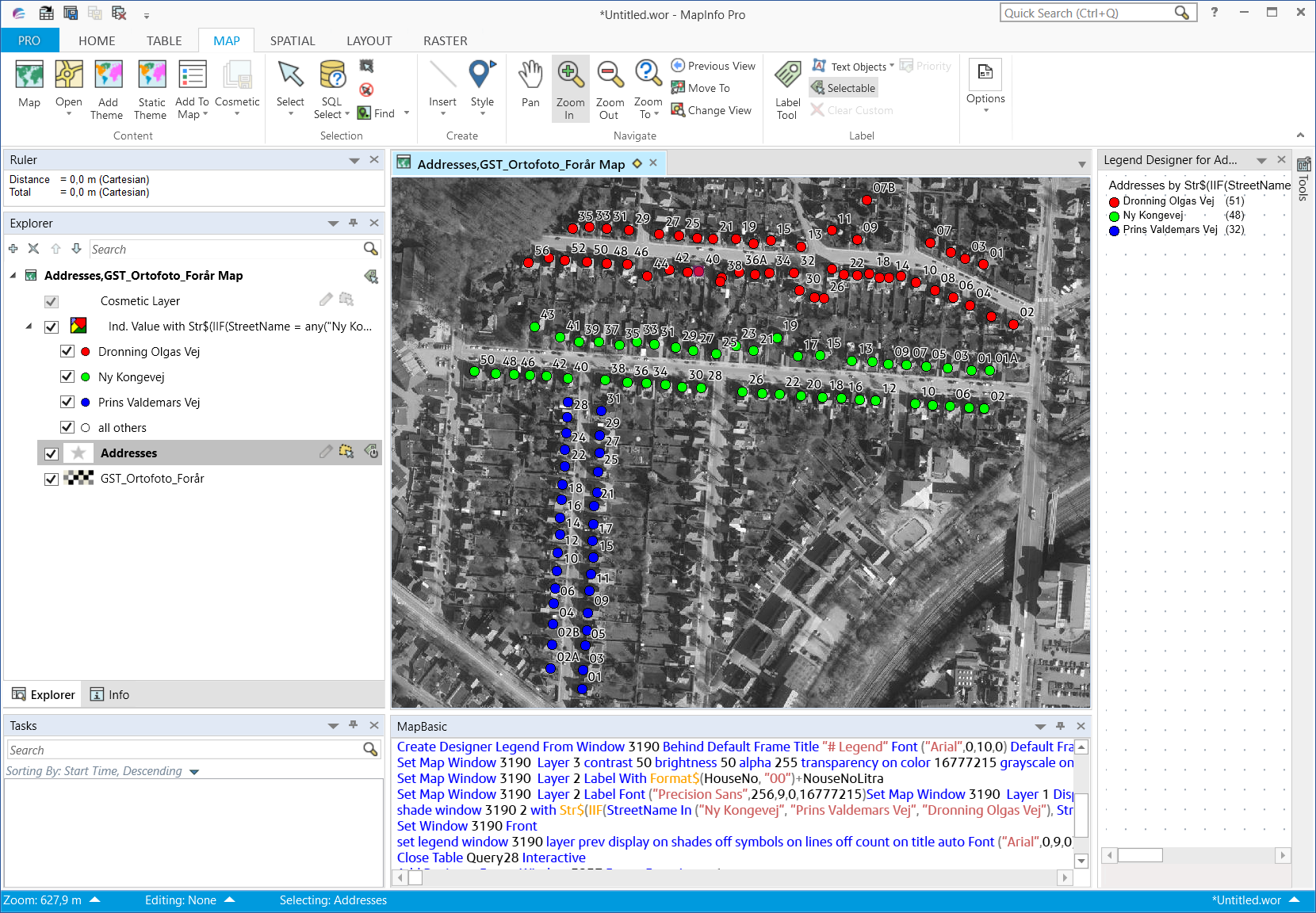Click the green Ny Kongevej legend swatch
1316x913 pixels.
1115,215
